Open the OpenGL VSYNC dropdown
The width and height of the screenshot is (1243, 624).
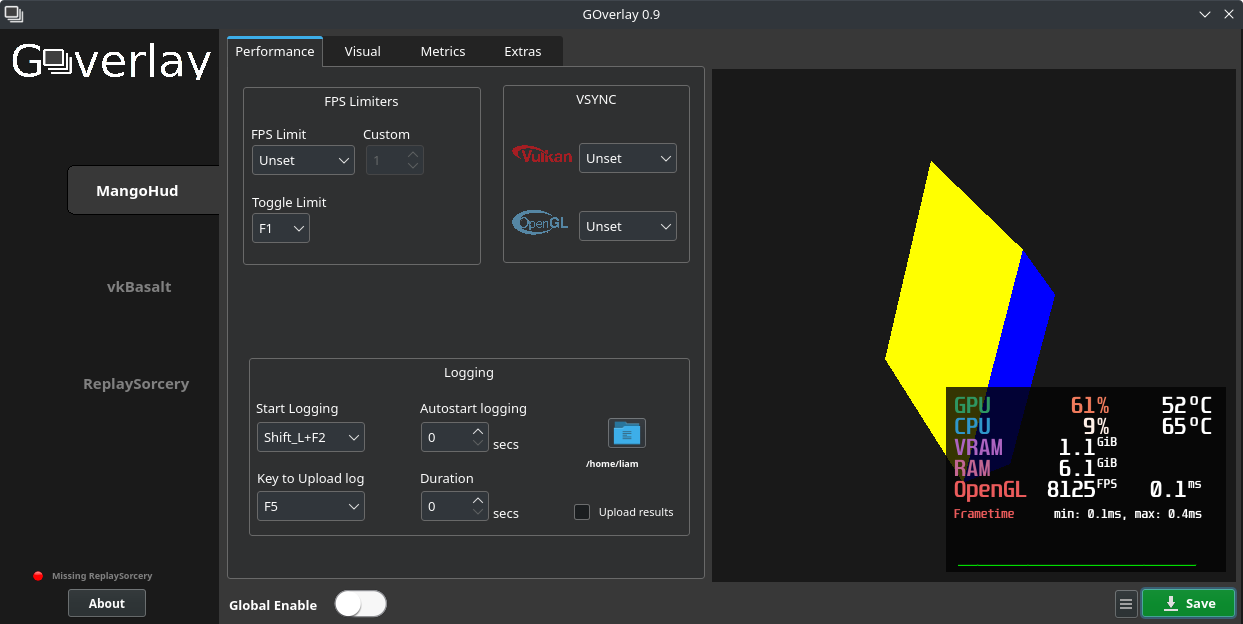point(628,226)
